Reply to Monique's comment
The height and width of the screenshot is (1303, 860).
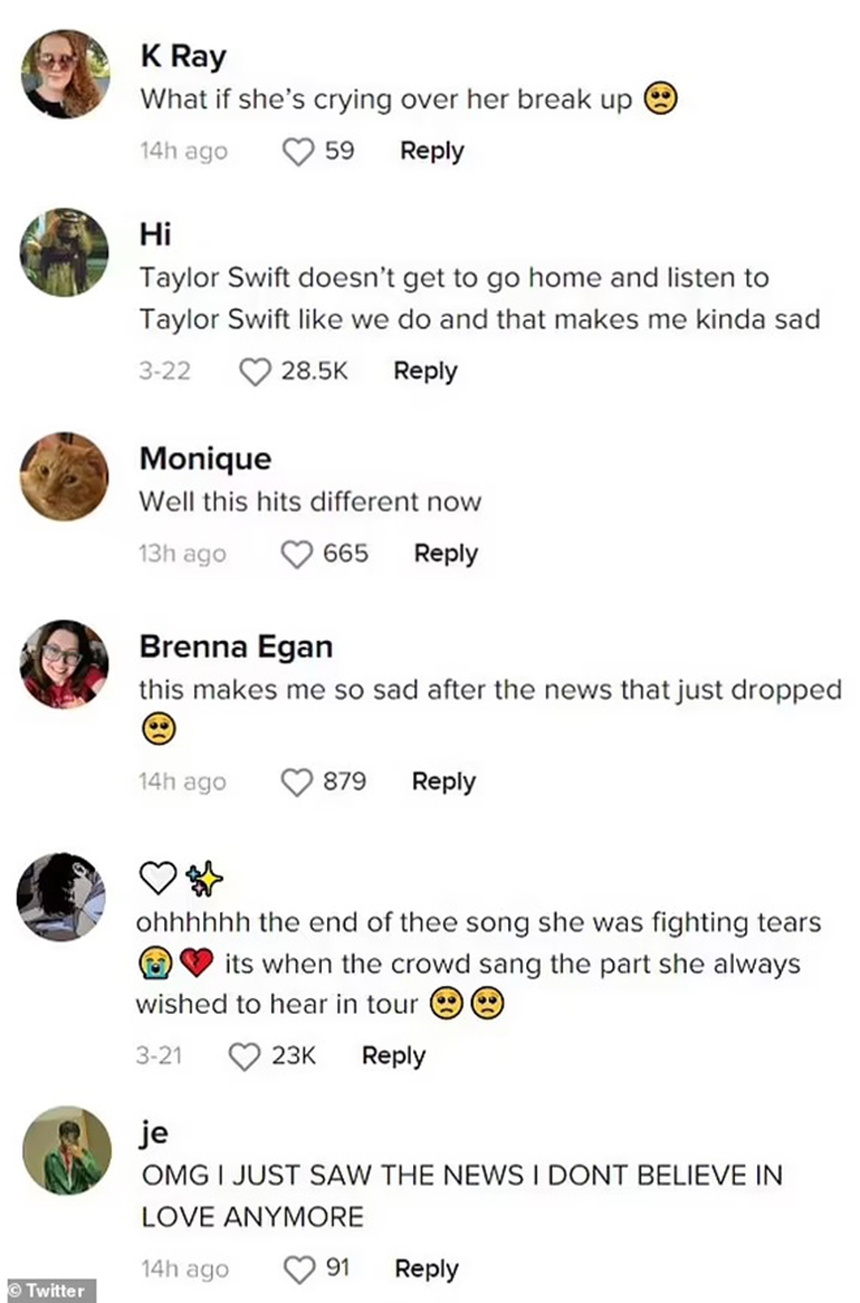444,553
